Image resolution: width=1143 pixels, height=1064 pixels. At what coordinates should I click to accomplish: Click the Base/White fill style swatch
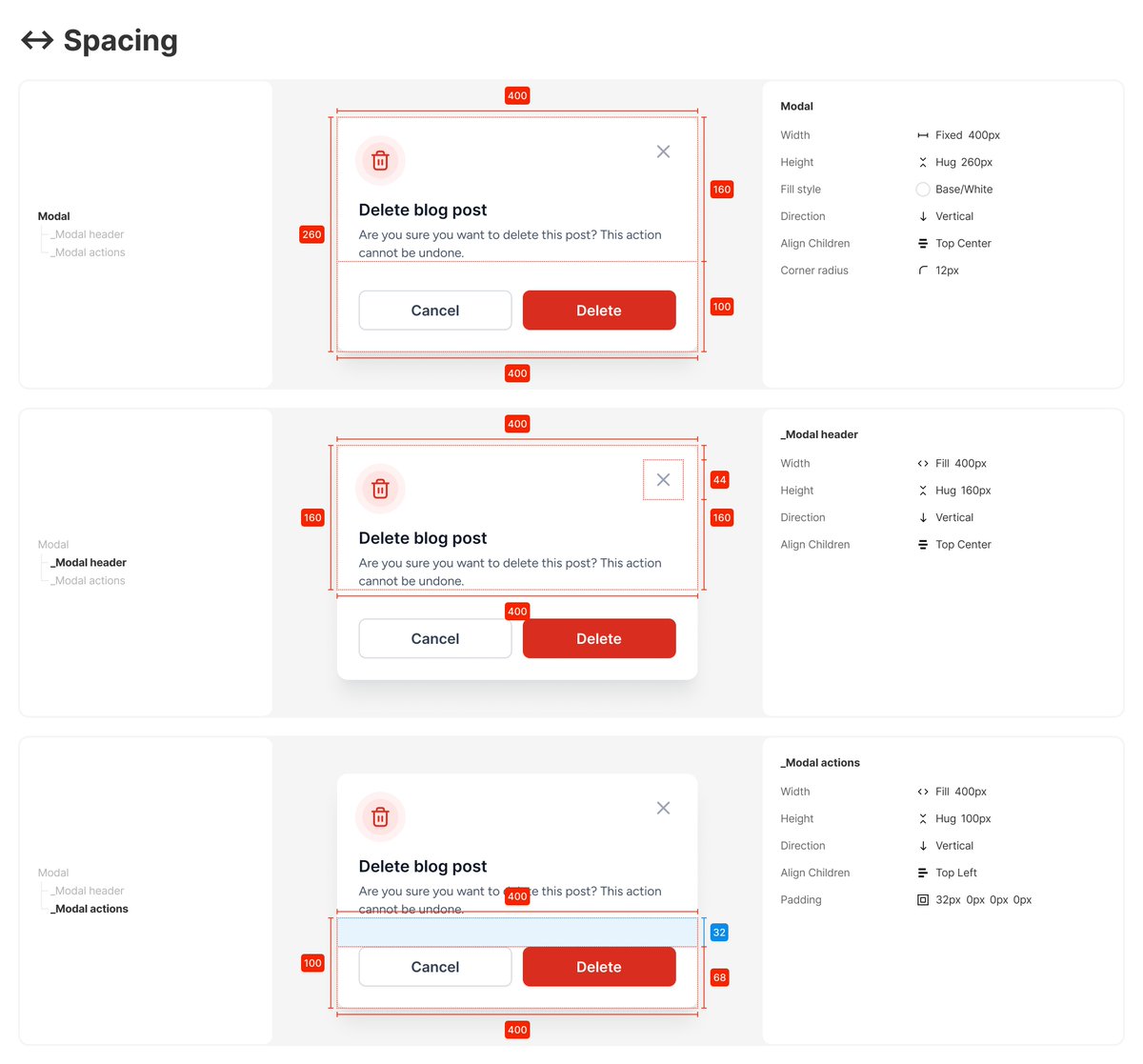coord(923,190)
